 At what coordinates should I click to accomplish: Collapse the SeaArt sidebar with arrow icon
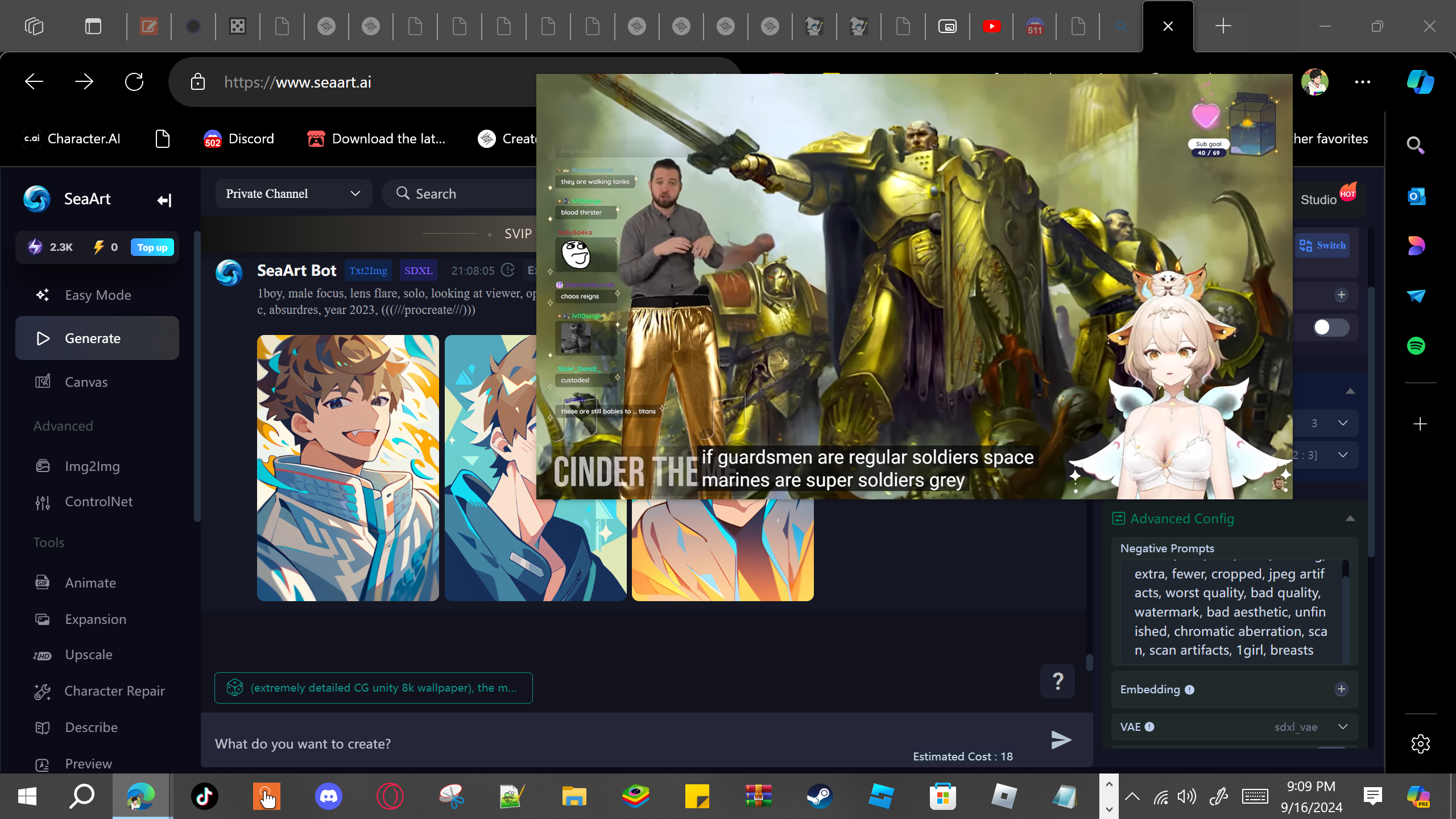[164, 200]
